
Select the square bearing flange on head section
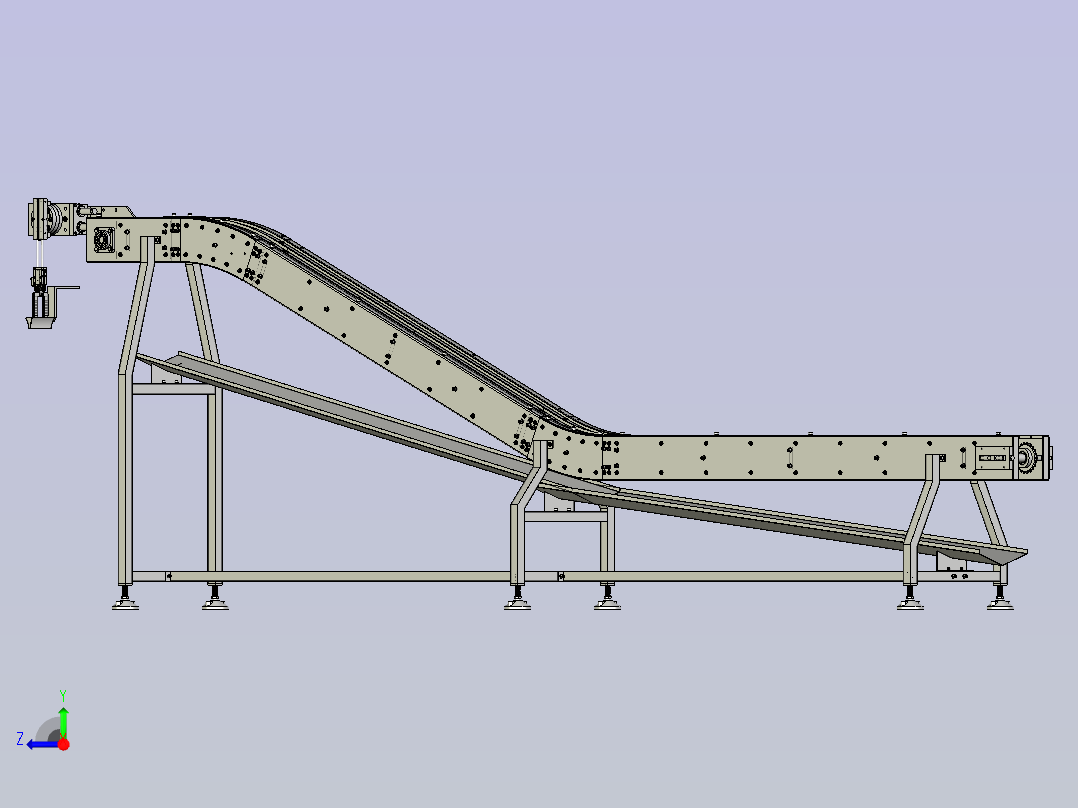tap(104, 239)
